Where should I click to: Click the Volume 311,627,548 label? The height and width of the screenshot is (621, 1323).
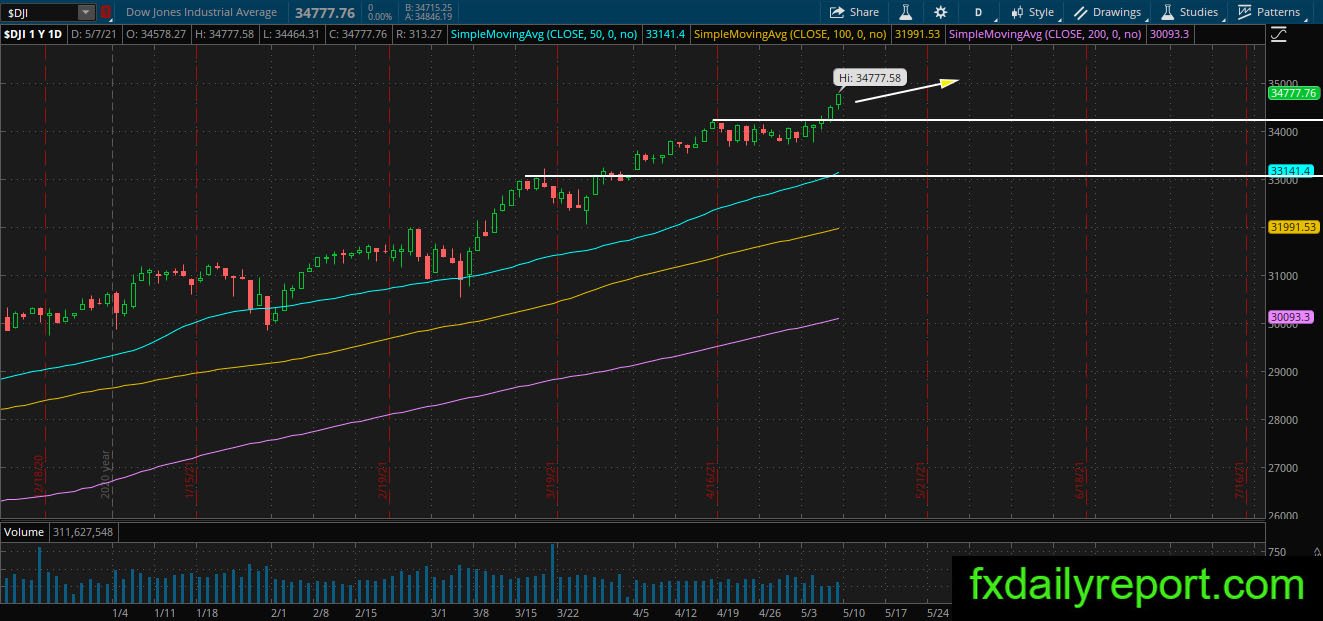coord(59,532)
